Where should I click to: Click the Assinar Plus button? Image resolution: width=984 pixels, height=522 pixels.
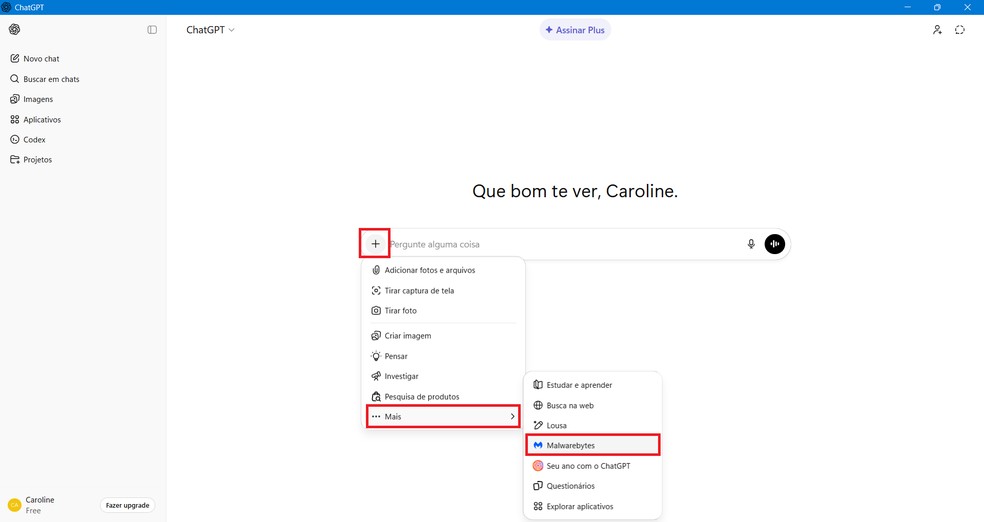point(575,29)
